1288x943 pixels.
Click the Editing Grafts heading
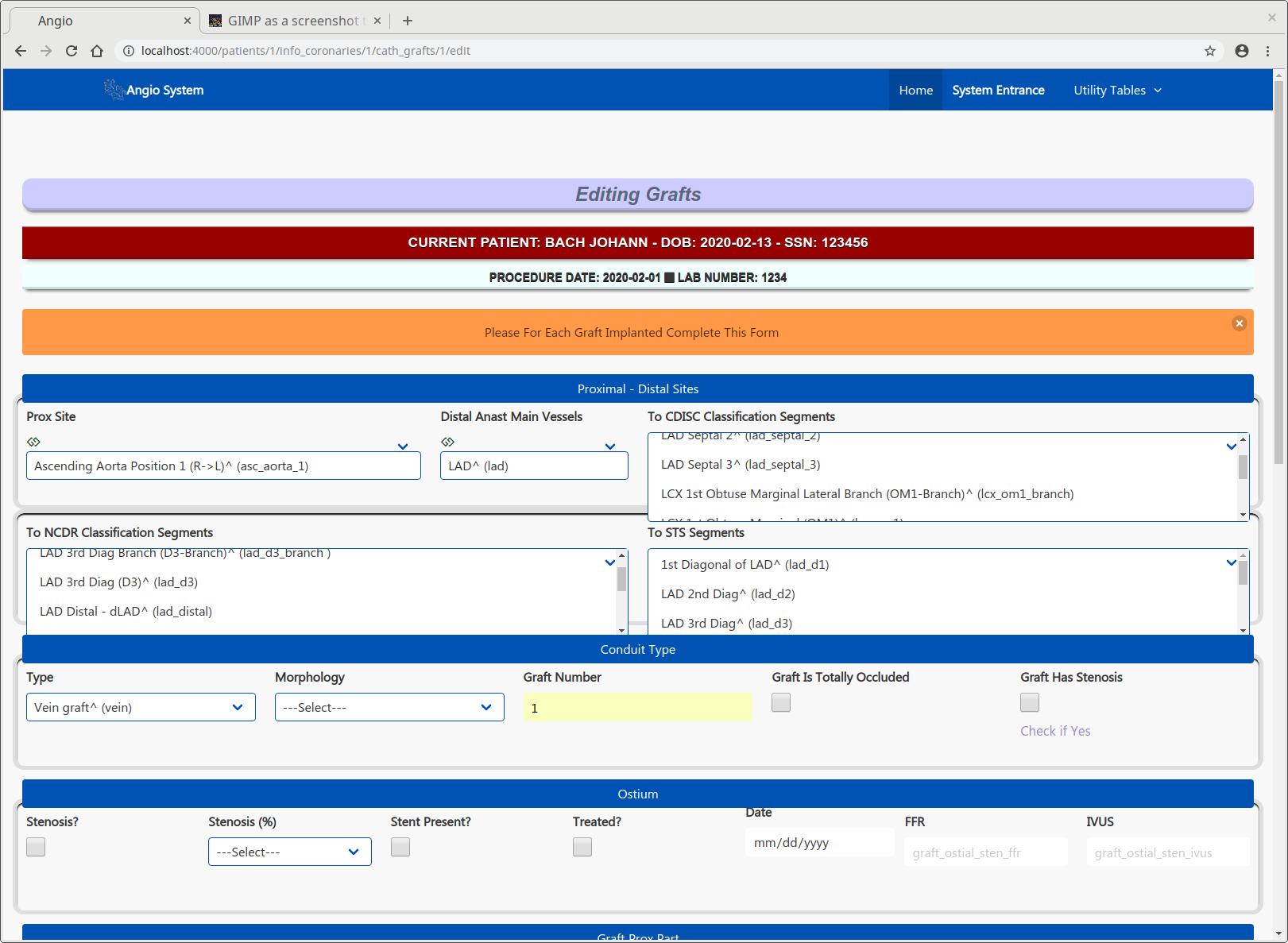tap(638, 195)
